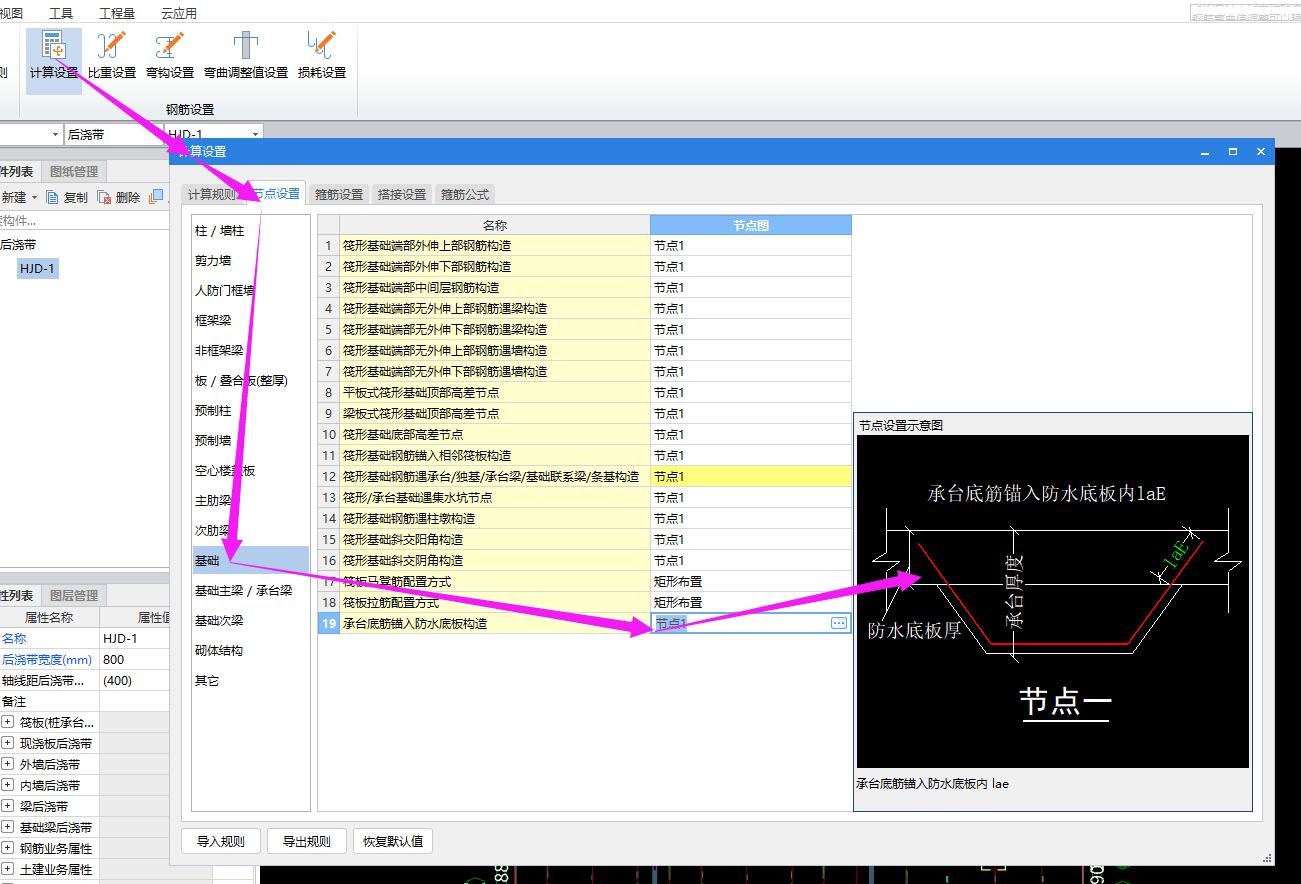Click the 节点一 diagram preview
1301x884 pixels.
coord(1052,601)
